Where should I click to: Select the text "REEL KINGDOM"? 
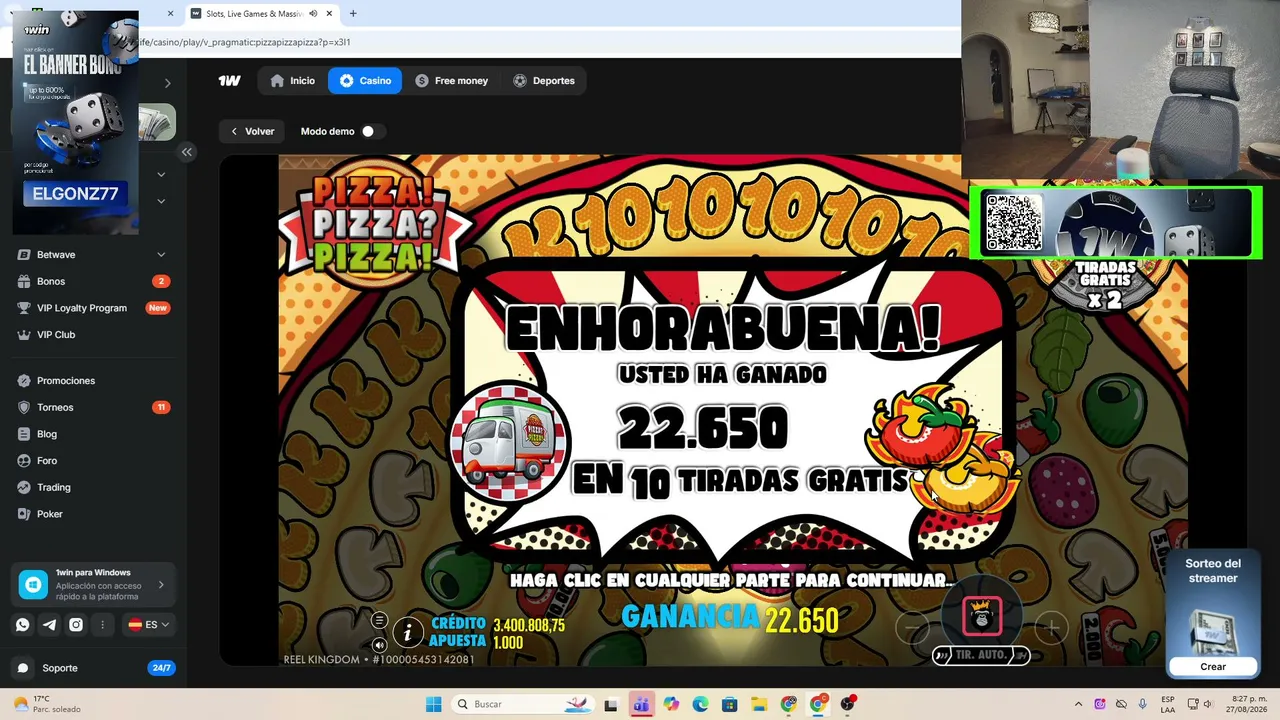coord(321,660)
